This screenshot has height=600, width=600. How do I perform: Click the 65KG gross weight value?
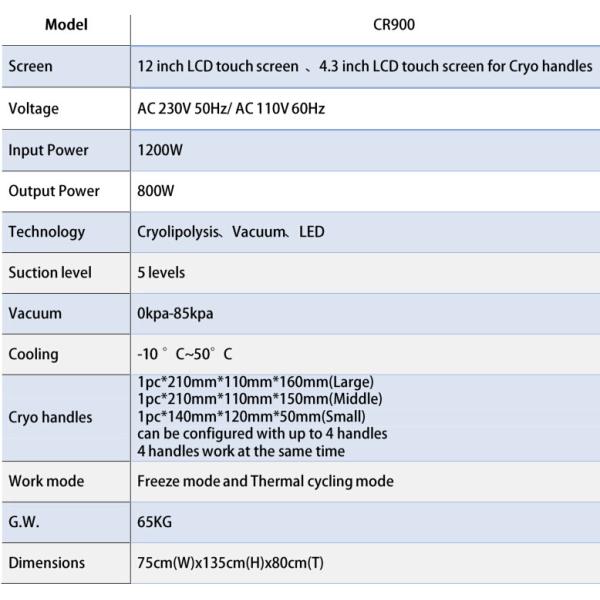point(155,522)
